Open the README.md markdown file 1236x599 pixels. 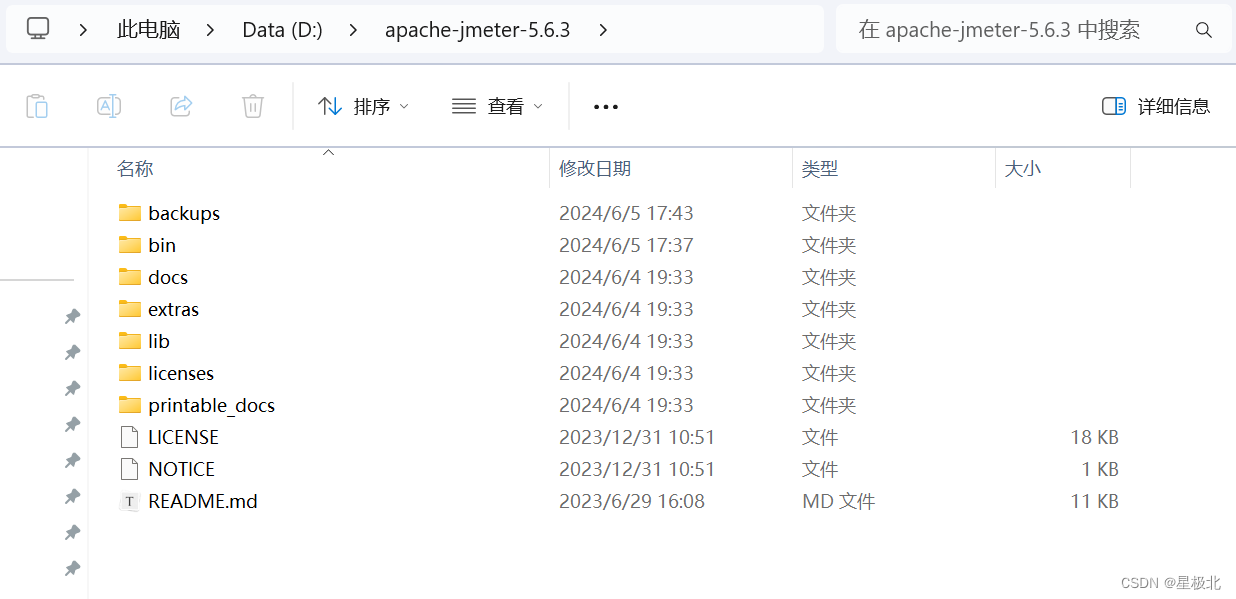[203, 501]
